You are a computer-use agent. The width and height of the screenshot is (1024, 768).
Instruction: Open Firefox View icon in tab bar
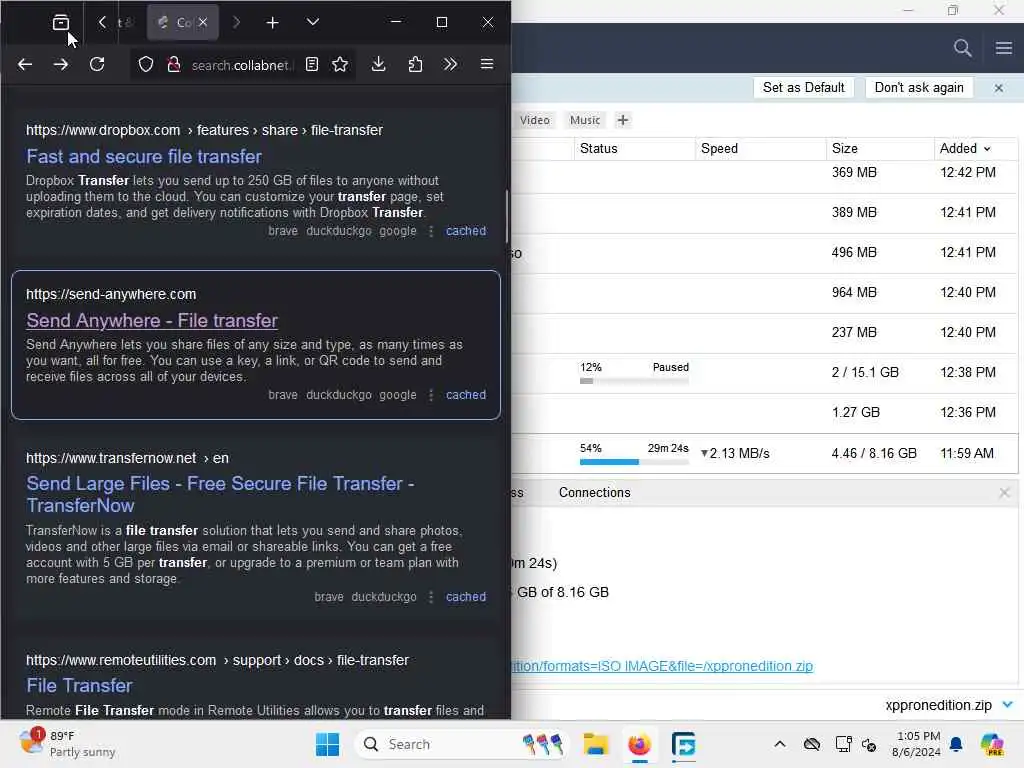(x=61, y=23)
